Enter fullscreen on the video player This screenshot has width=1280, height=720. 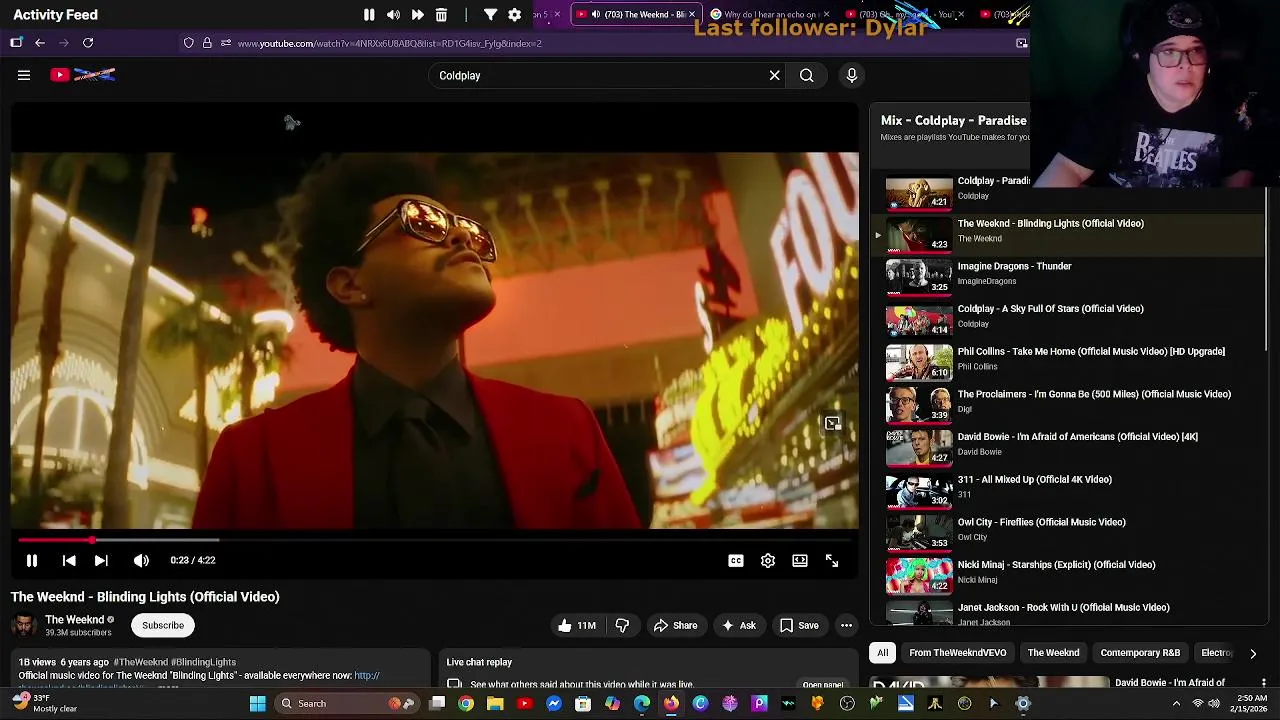[x=832, y=561]
